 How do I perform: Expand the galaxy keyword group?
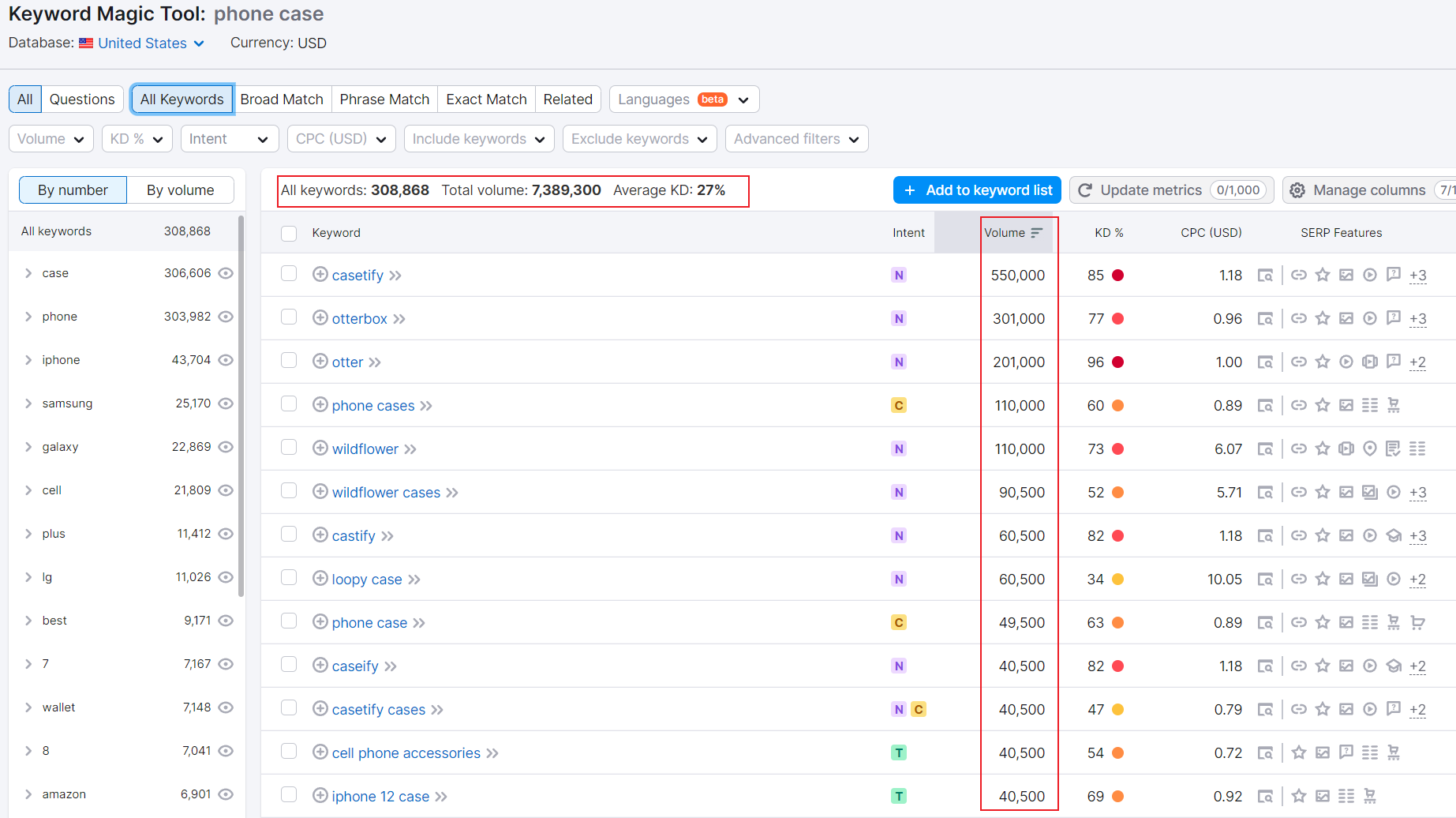(28, 447)
